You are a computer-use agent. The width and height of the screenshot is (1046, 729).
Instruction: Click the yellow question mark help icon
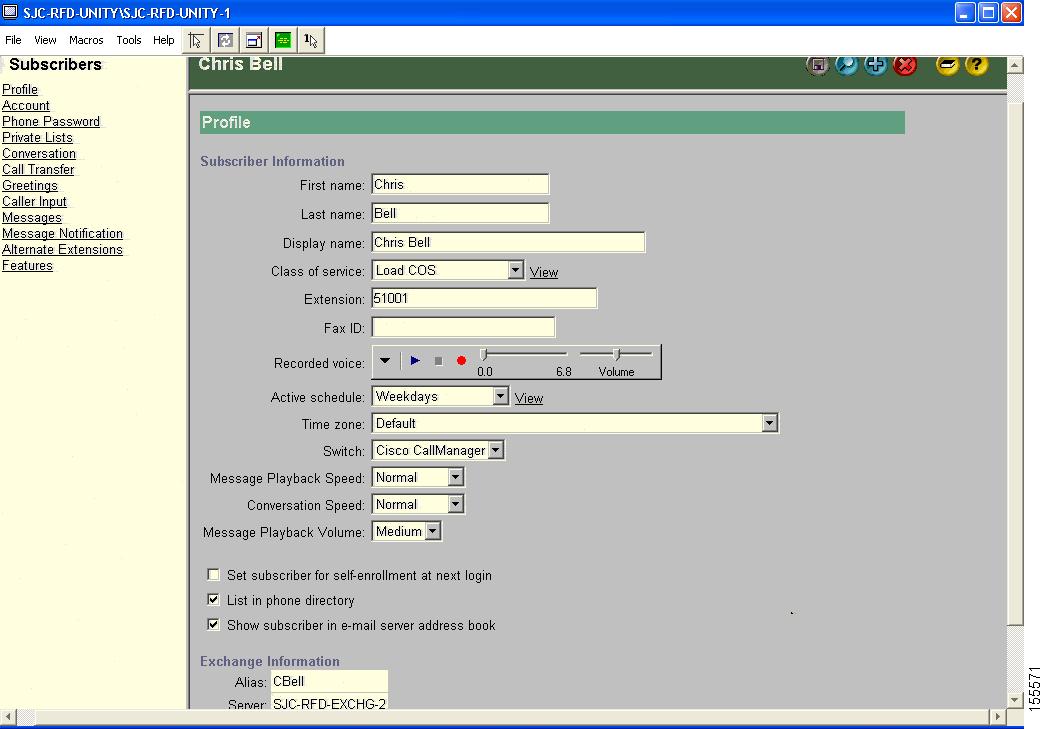tap(976, 64)
